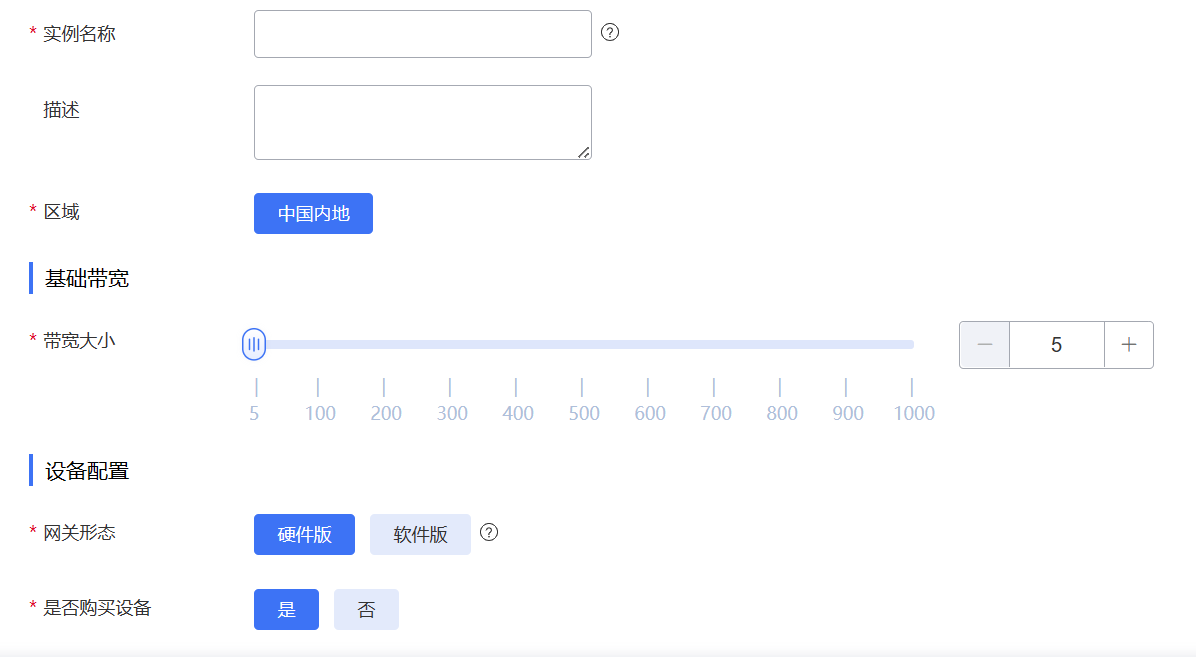Click the help icon next to 软件版

point(489,532)
